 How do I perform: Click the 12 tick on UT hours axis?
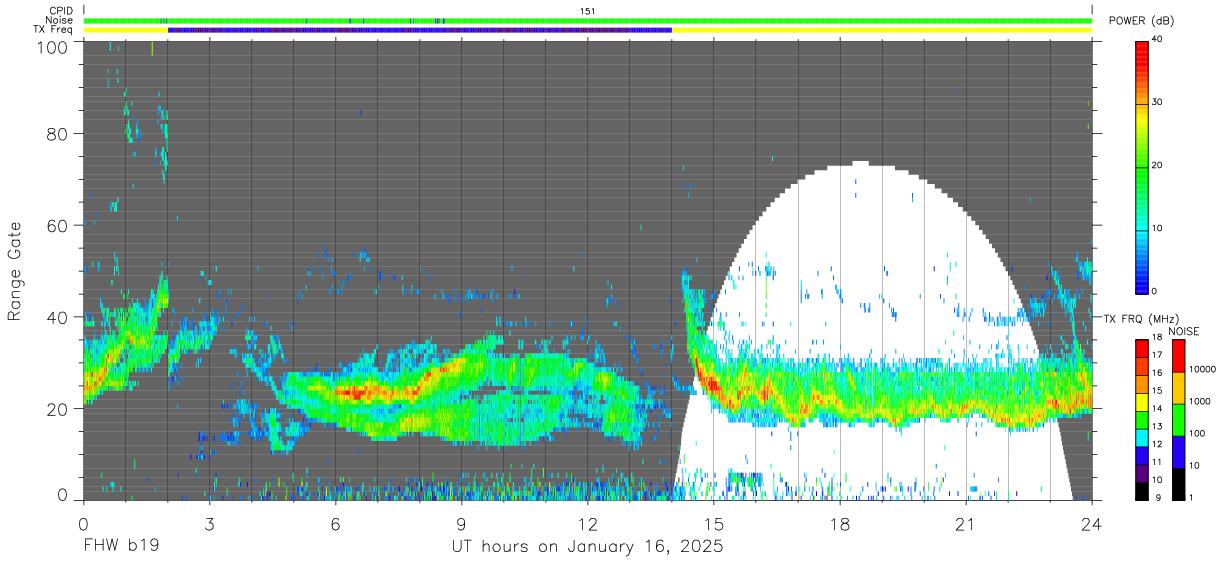pos(588,524)
